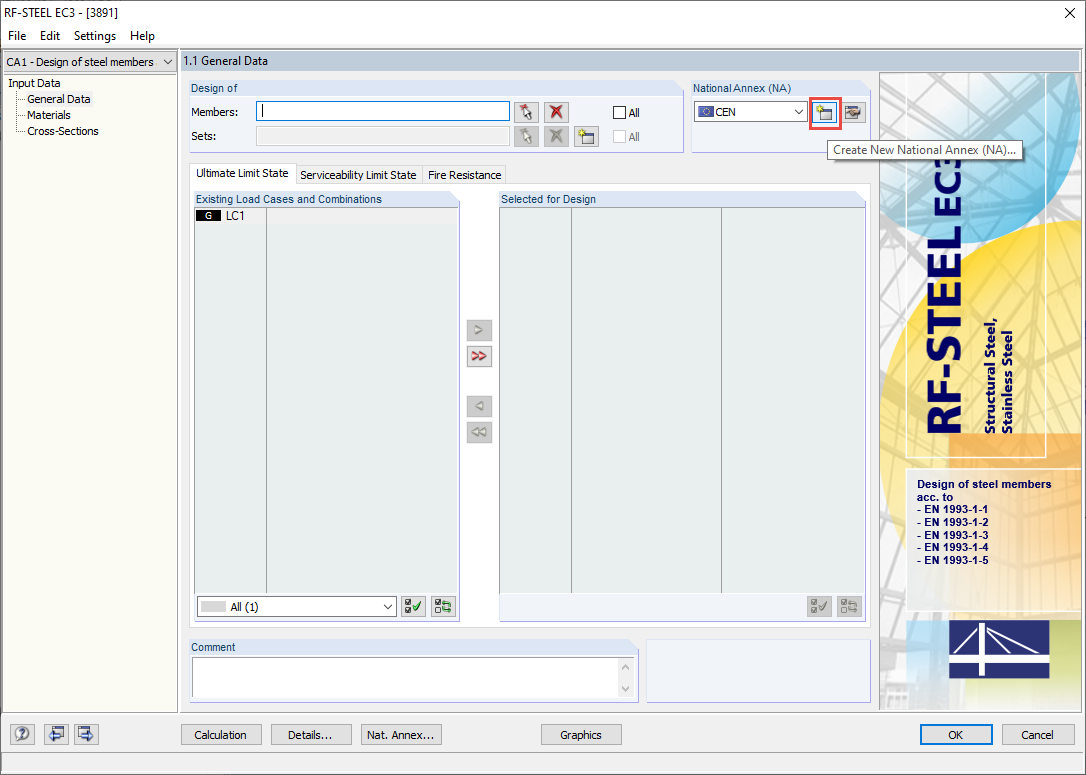Open the Edit menu

pyautogui.click(x=49, y=36)
